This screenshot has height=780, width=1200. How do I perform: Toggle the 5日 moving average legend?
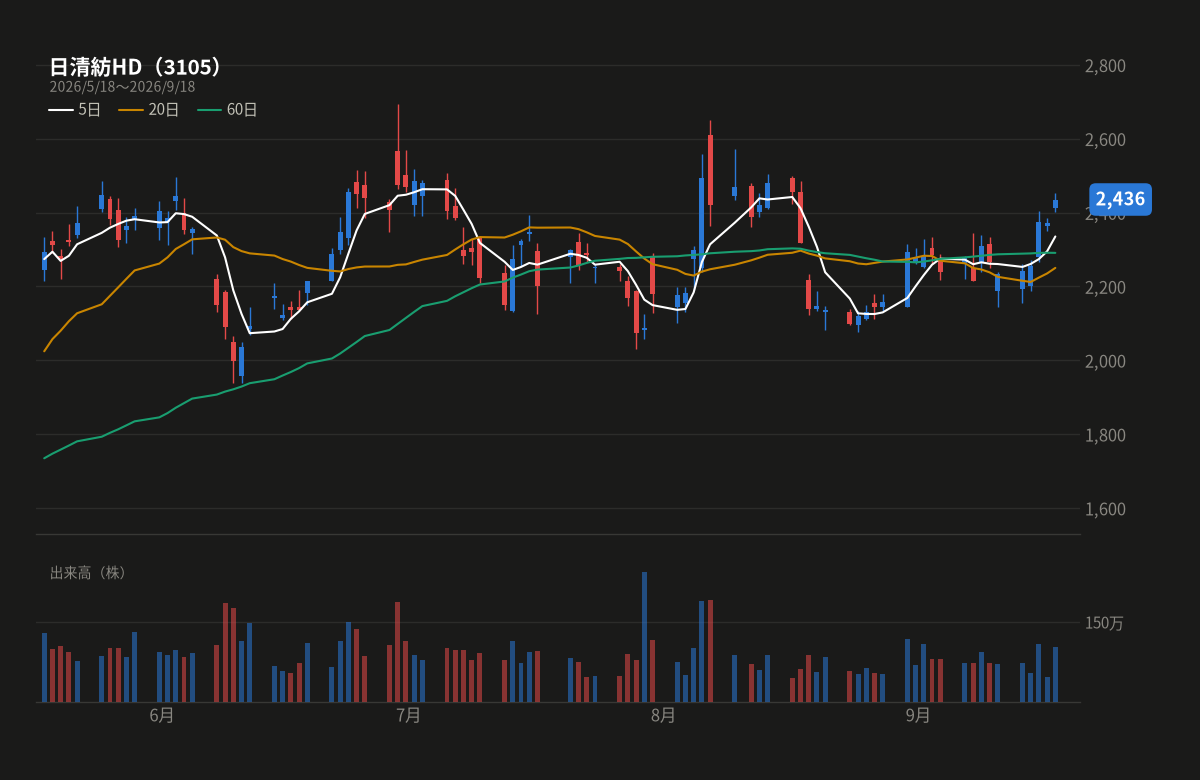pyautogui.click(x=75, y=110)
